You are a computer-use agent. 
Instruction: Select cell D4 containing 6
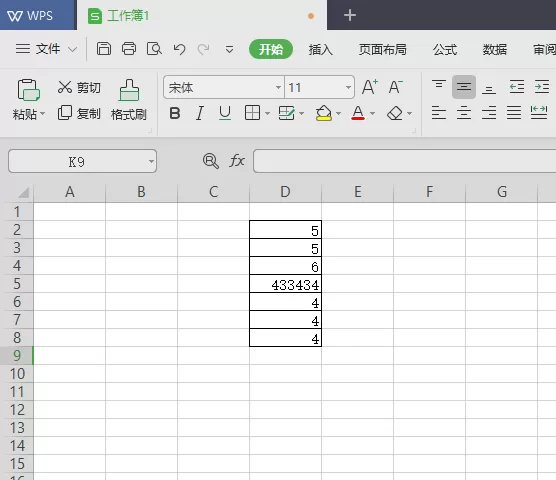pos(285,266)
